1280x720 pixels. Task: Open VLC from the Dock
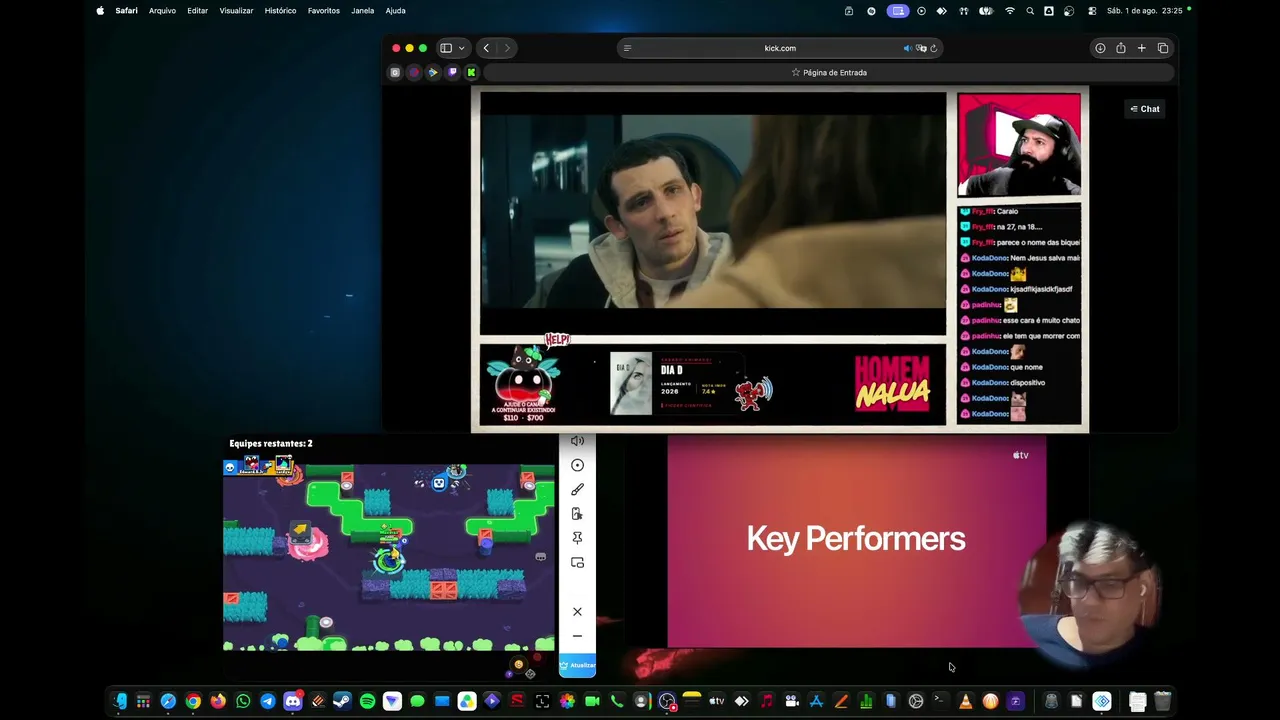pos(965,701)
